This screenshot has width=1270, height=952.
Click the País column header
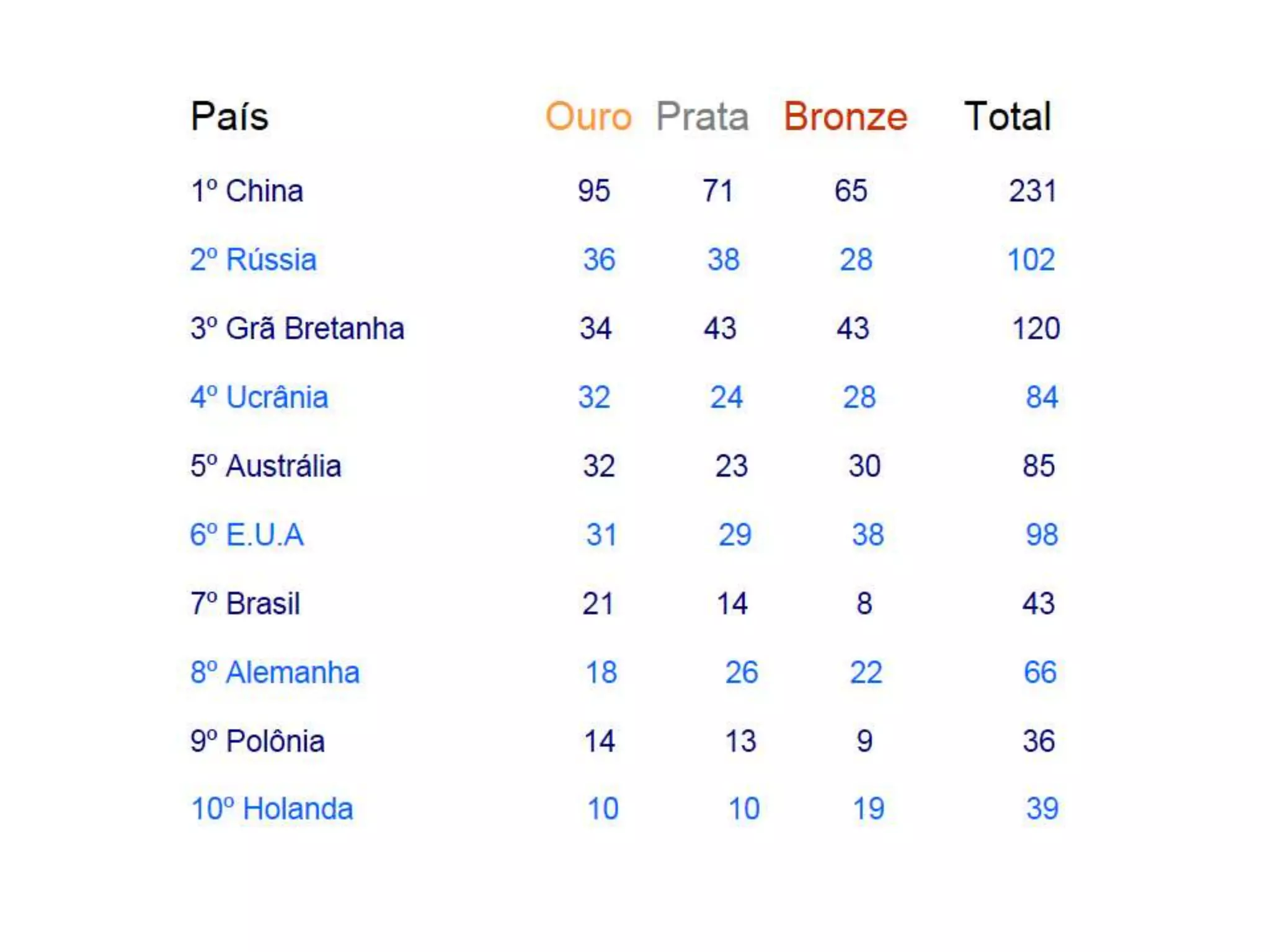229,117
